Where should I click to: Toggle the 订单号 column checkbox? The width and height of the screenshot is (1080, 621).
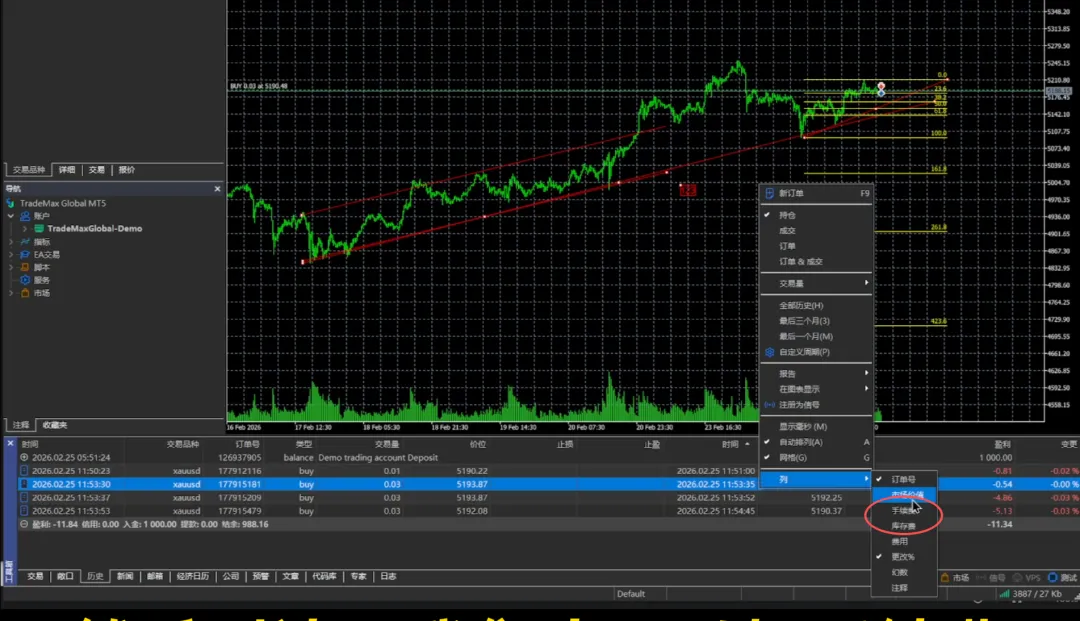coord(902,479)
